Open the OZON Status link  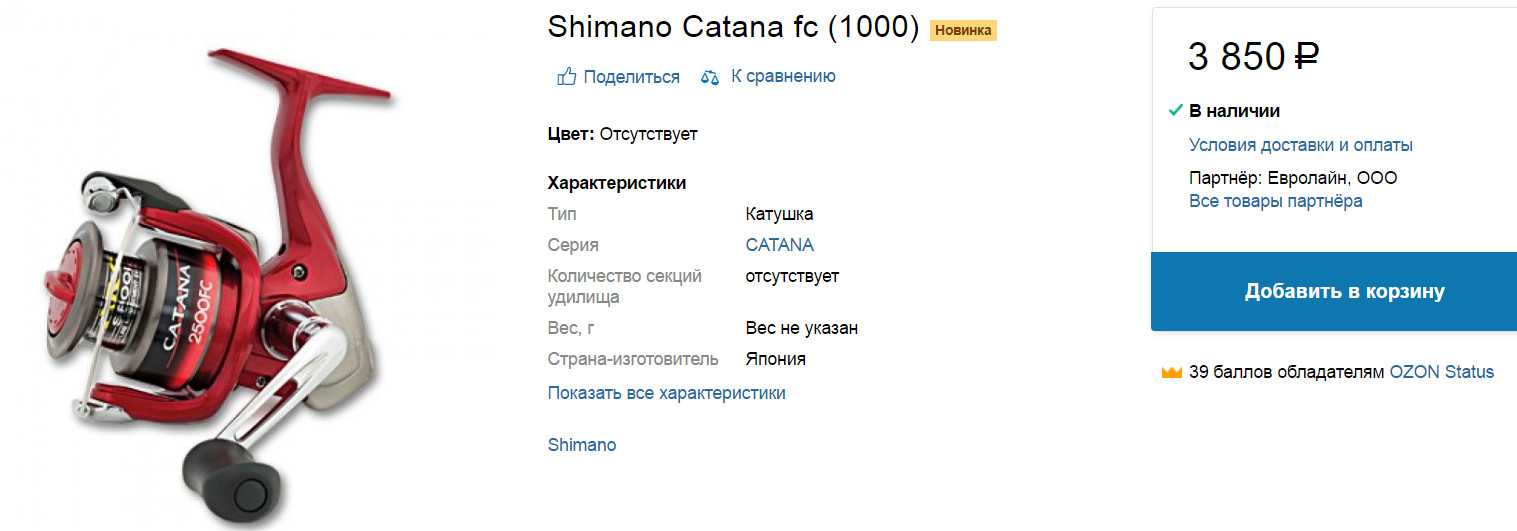click(1442, 372)
